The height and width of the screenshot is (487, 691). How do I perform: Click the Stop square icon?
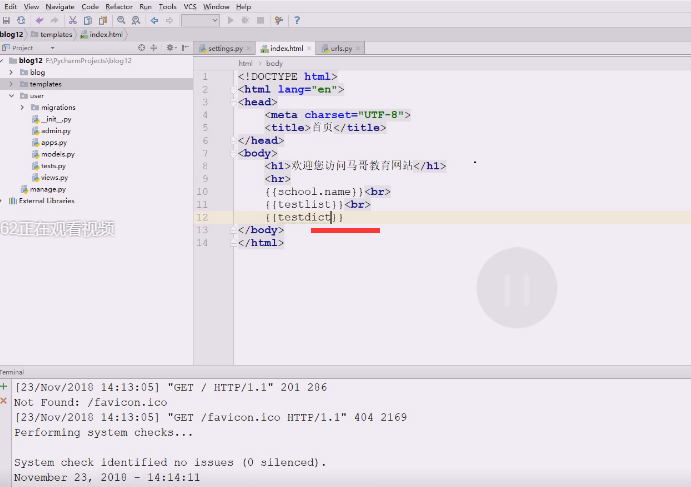click(x=260, y=20)
